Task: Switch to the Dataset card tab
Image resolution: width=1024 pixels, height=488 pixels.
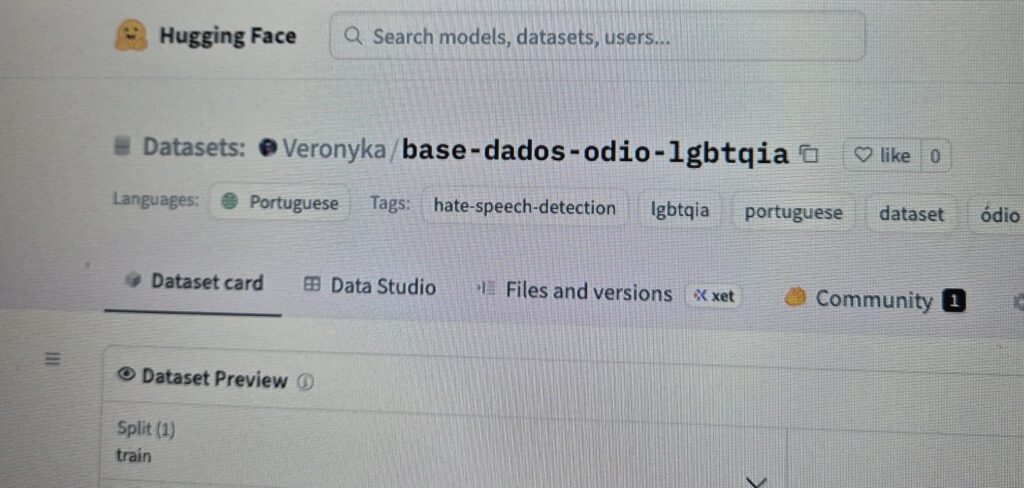Action: (x=194, y=283)
